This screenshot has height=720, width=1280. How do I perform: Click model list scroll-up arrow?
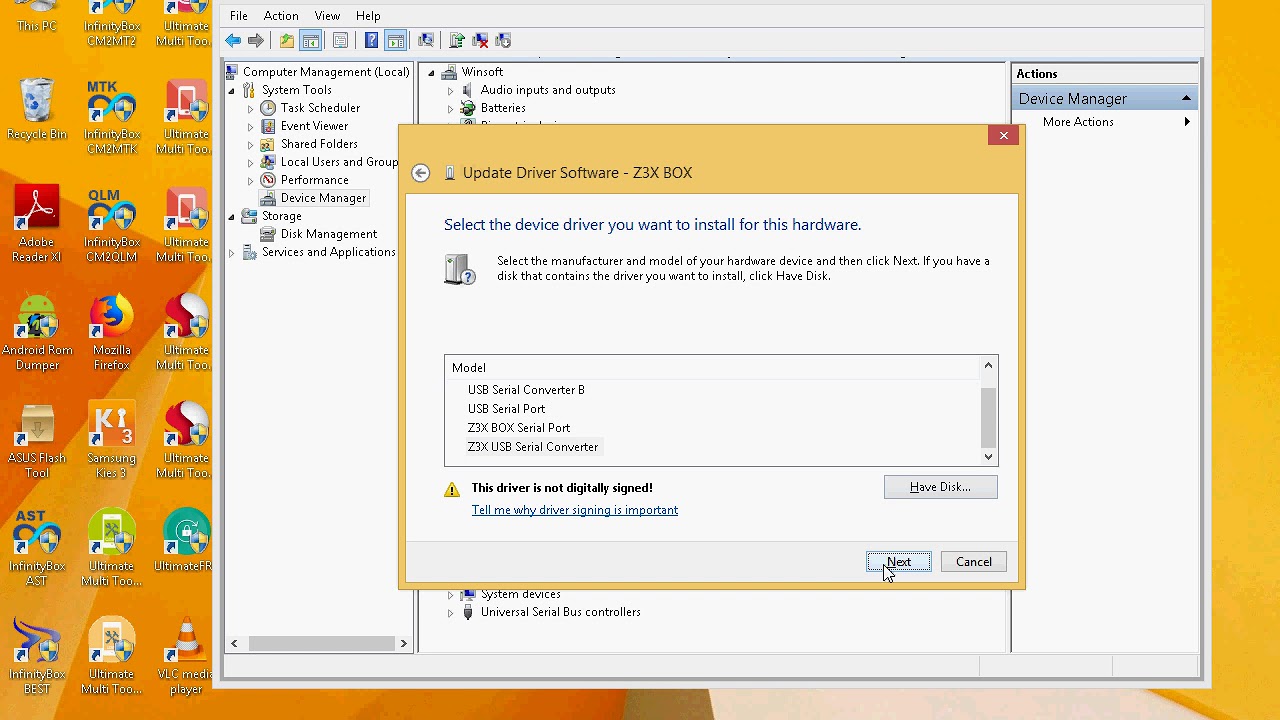coord(989,366)
